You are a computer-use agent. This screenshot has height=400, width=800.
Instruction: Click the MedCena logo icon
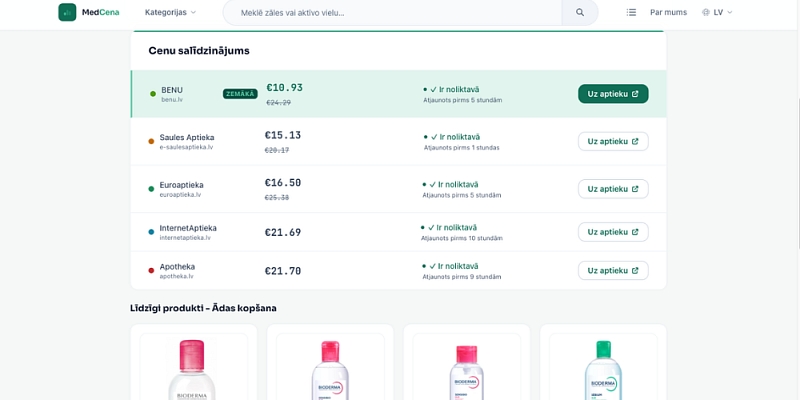pos(67,12)
